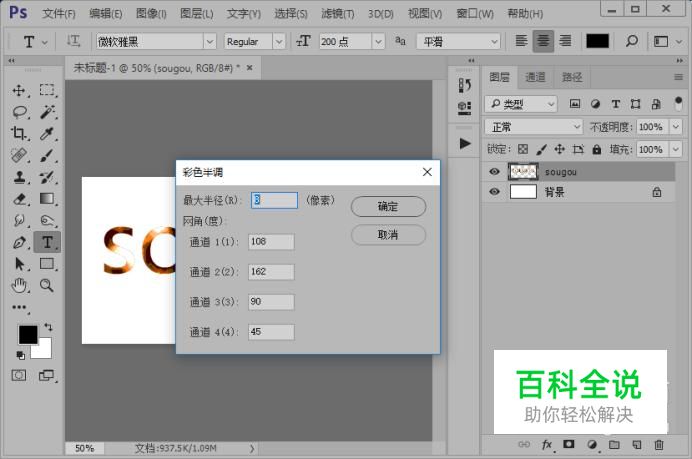This screenshot has width=692, height=459.
Task: Select the Brush tool
Action: point(47,155)
